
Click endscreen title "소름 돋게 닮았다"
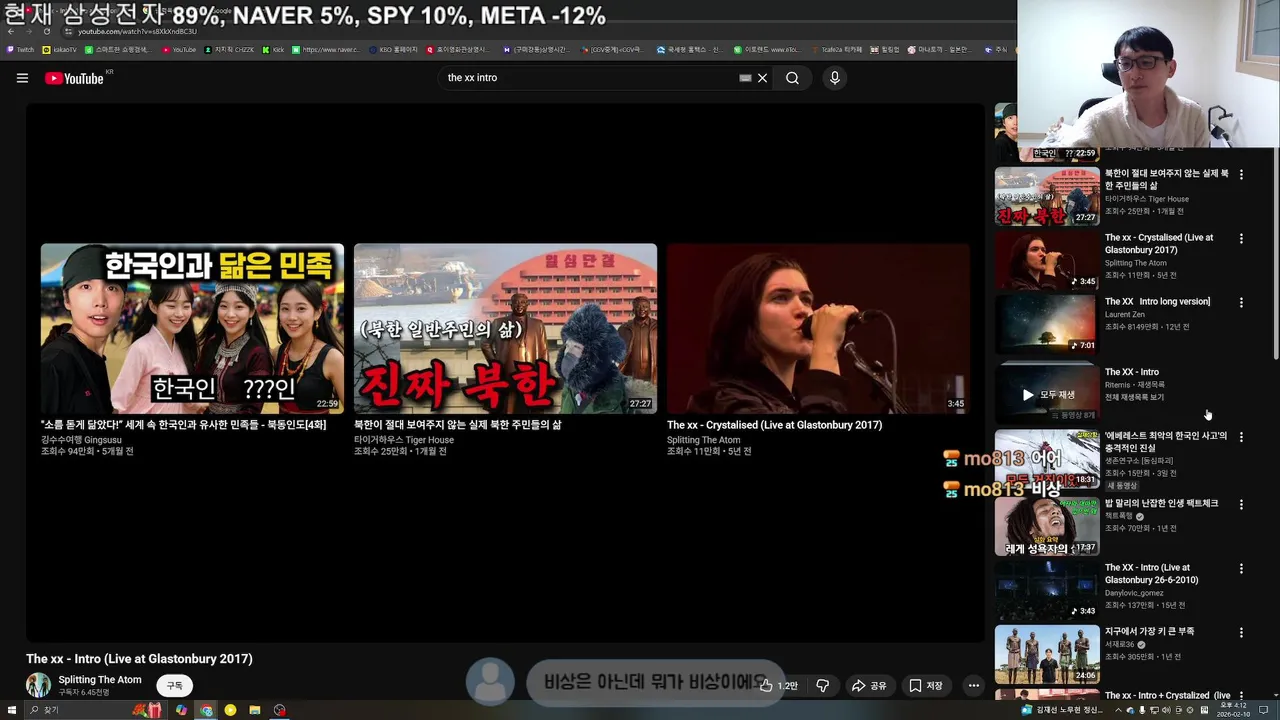tap(183, 425)
